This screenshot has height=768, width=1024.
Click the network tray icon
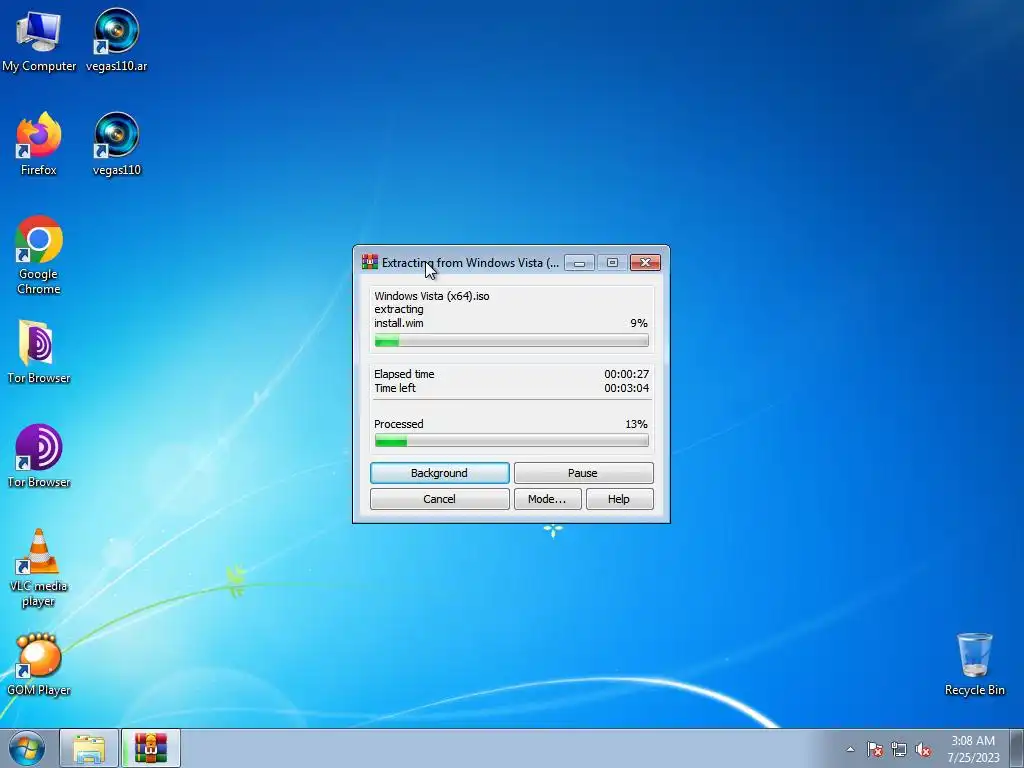[x=899, y=749]
